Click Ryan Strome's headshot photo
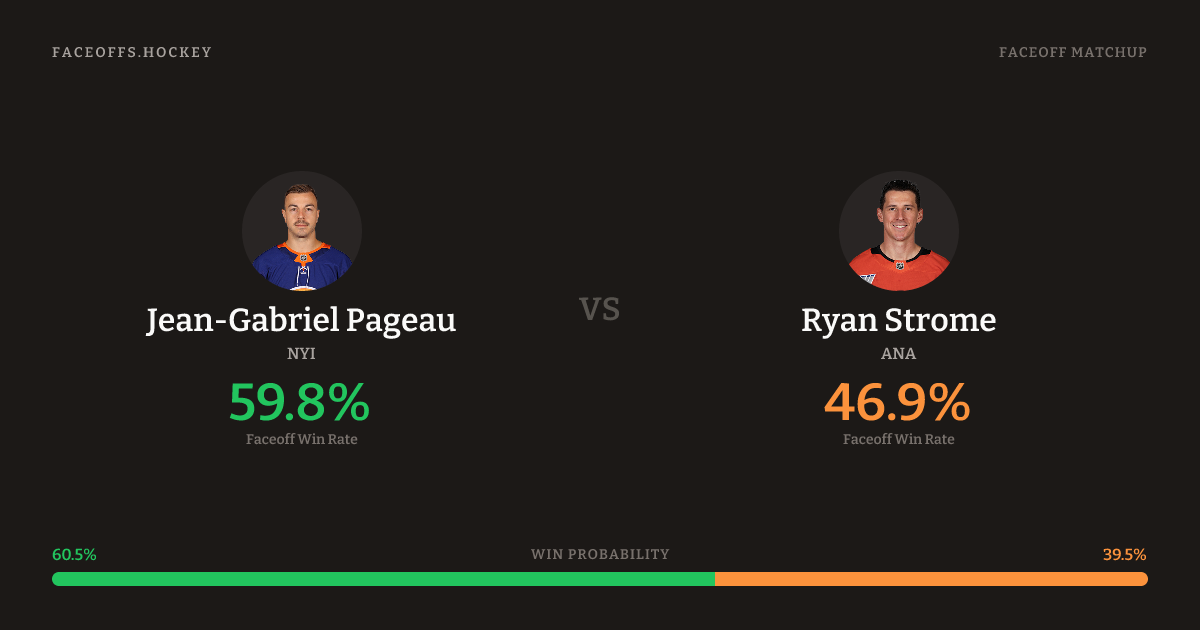Screen dimensions: 1200x630 coord(898,231)
